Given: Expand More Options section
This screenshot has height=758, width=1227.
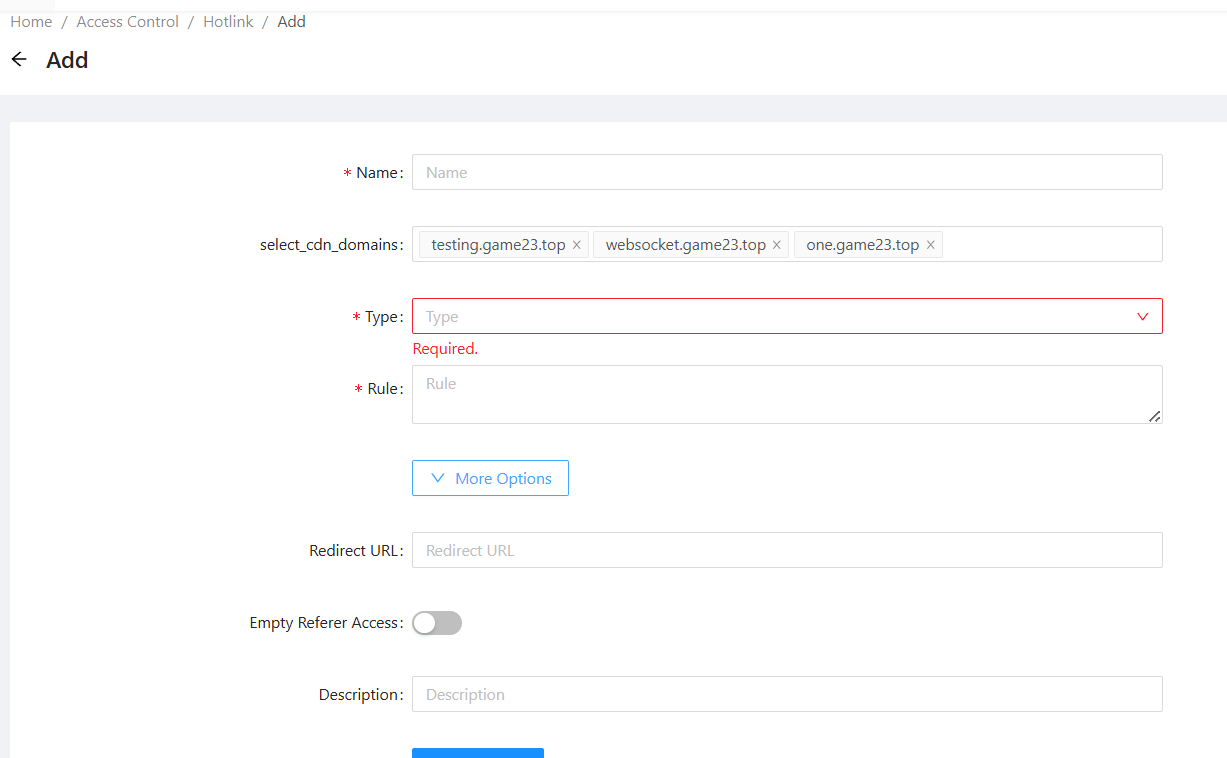Looking at the screenshot, I should click(x=490, y=478).
